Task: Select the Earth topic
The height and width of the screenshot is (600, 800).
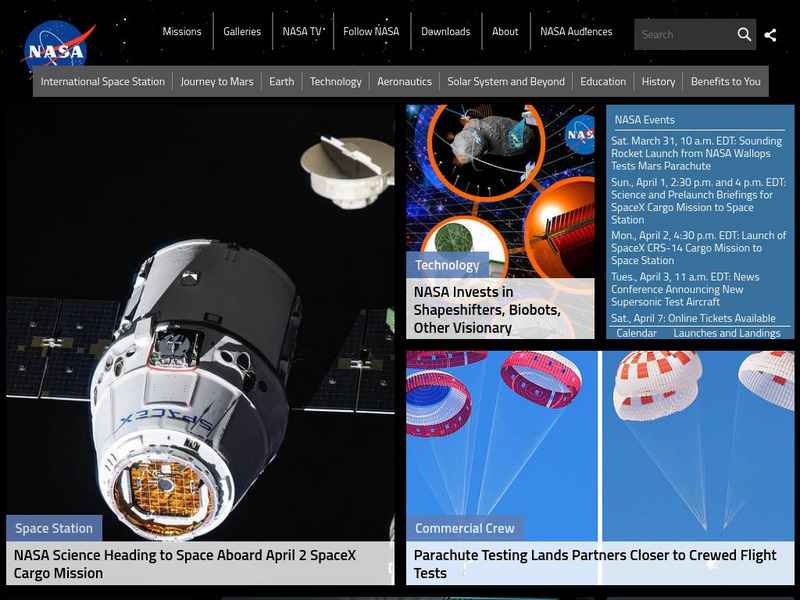Action: tap(282, 82)
